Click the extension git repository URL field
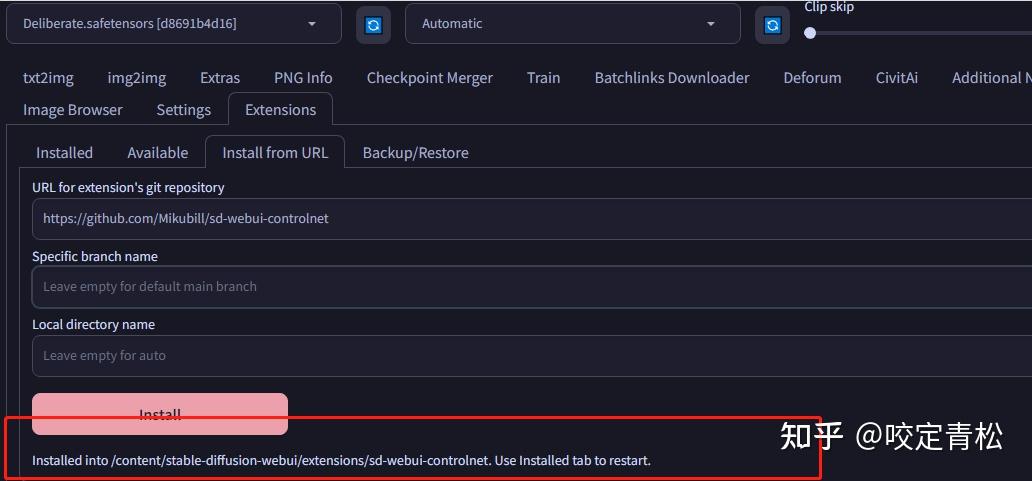 (x=530, y=218)
